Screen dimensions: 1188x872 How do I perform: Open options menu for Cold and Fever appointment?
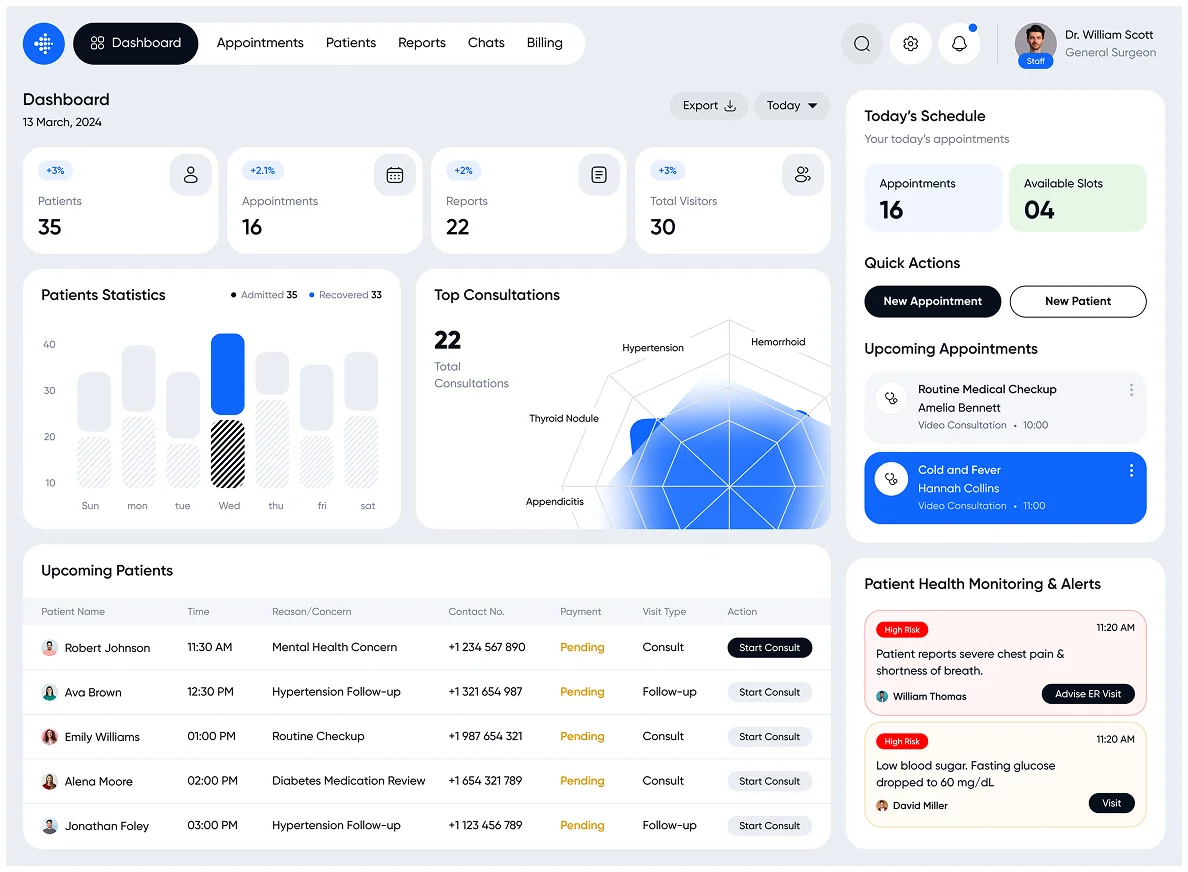coord(1131,469)
